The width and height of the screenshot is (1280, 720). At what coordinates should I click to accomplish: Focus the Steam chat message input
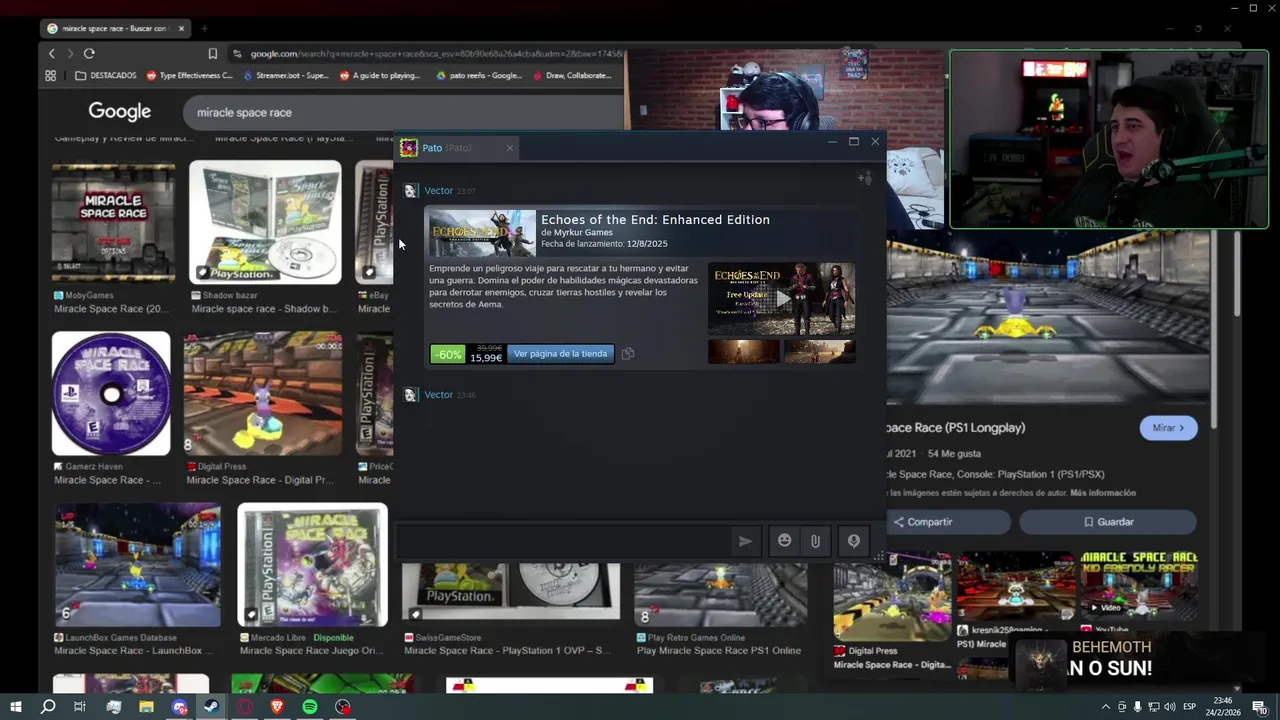tap(565, 541)
